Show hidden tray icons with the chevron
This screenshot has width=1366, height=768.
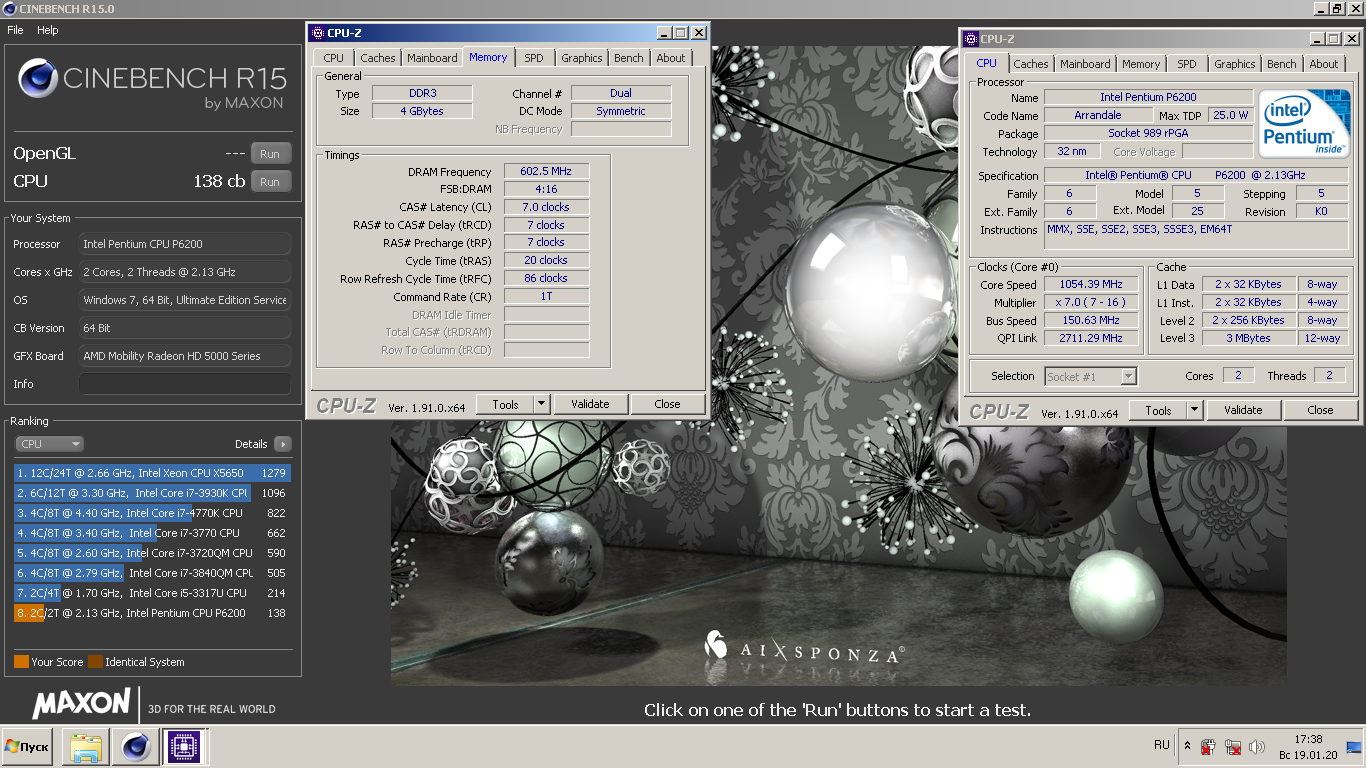[x=1187, y=746]
